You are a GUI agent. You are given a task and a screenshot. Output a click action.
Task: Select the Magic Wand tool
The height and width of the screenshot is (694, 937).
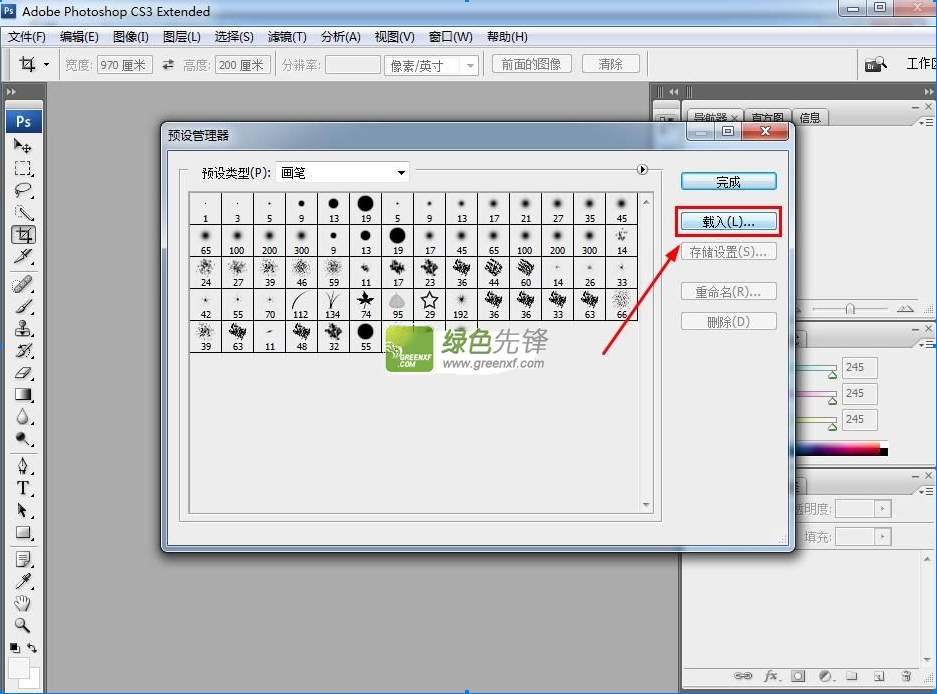coord(23,213)
